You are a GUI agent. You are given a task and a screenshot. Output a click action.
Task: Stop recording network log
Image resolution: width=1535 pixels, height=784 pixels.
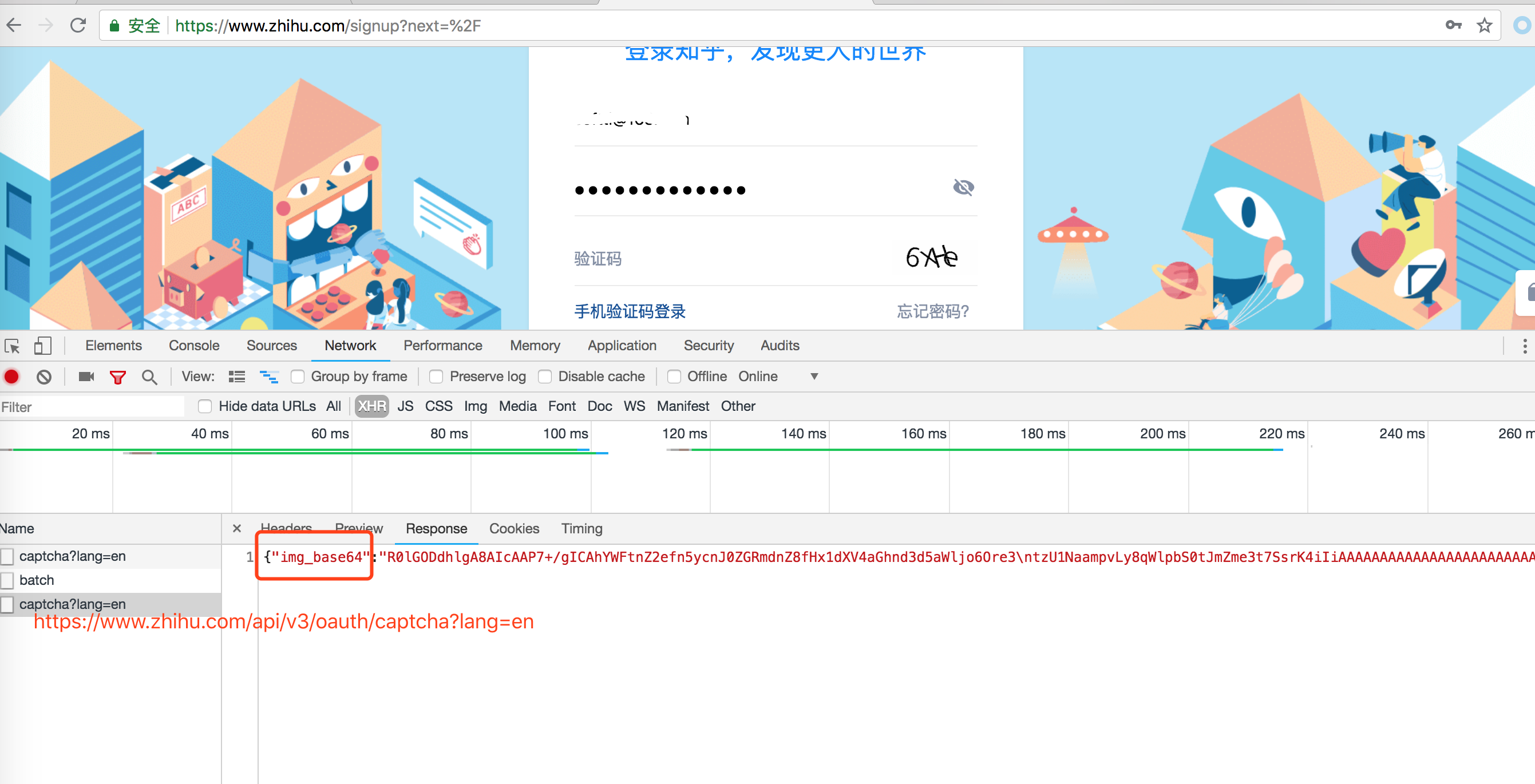click(x=11, y=377)
